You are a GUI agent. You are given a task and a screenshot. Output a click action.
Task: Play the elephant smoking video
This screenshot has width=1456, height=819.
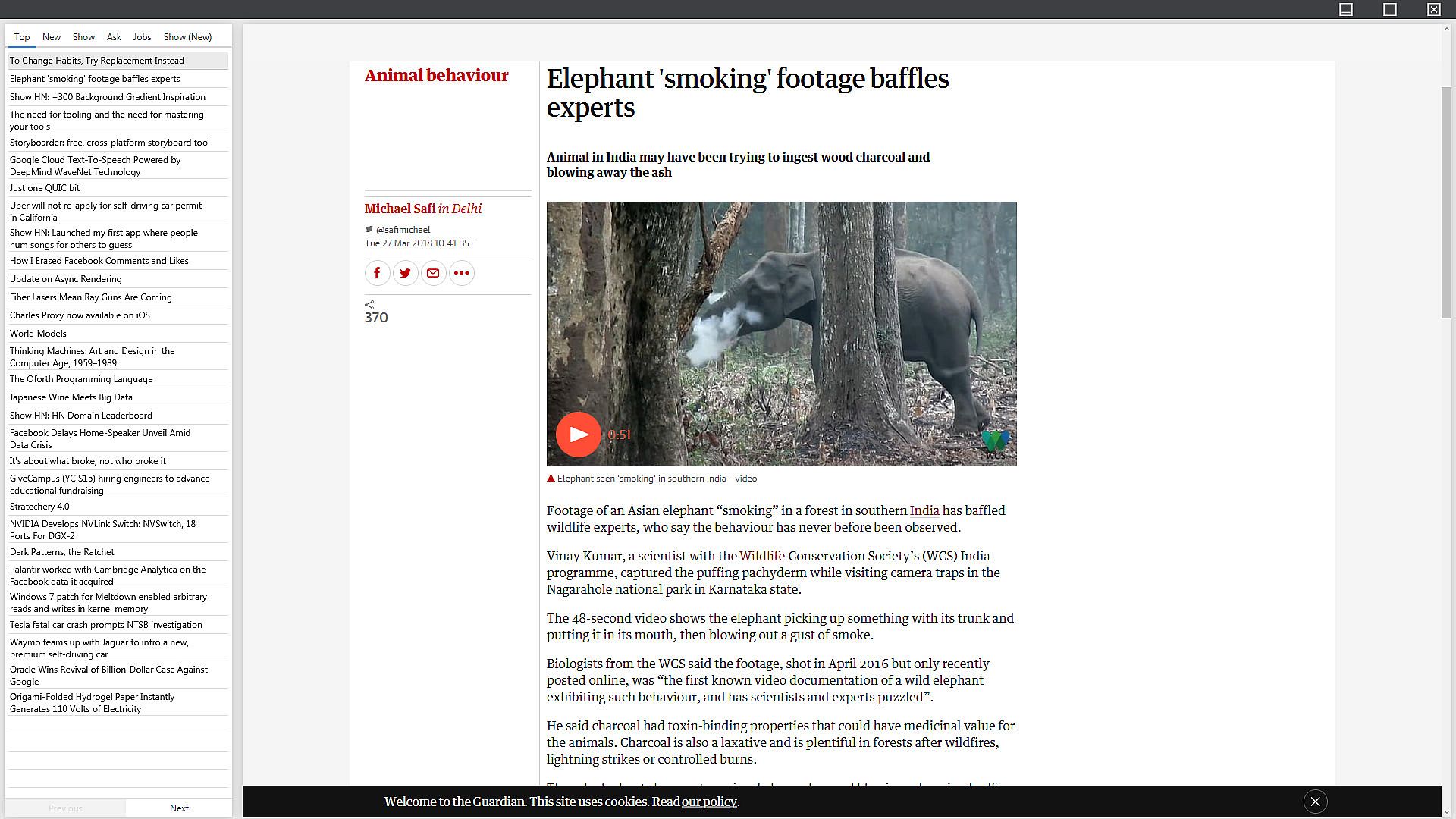click(579, 435)
